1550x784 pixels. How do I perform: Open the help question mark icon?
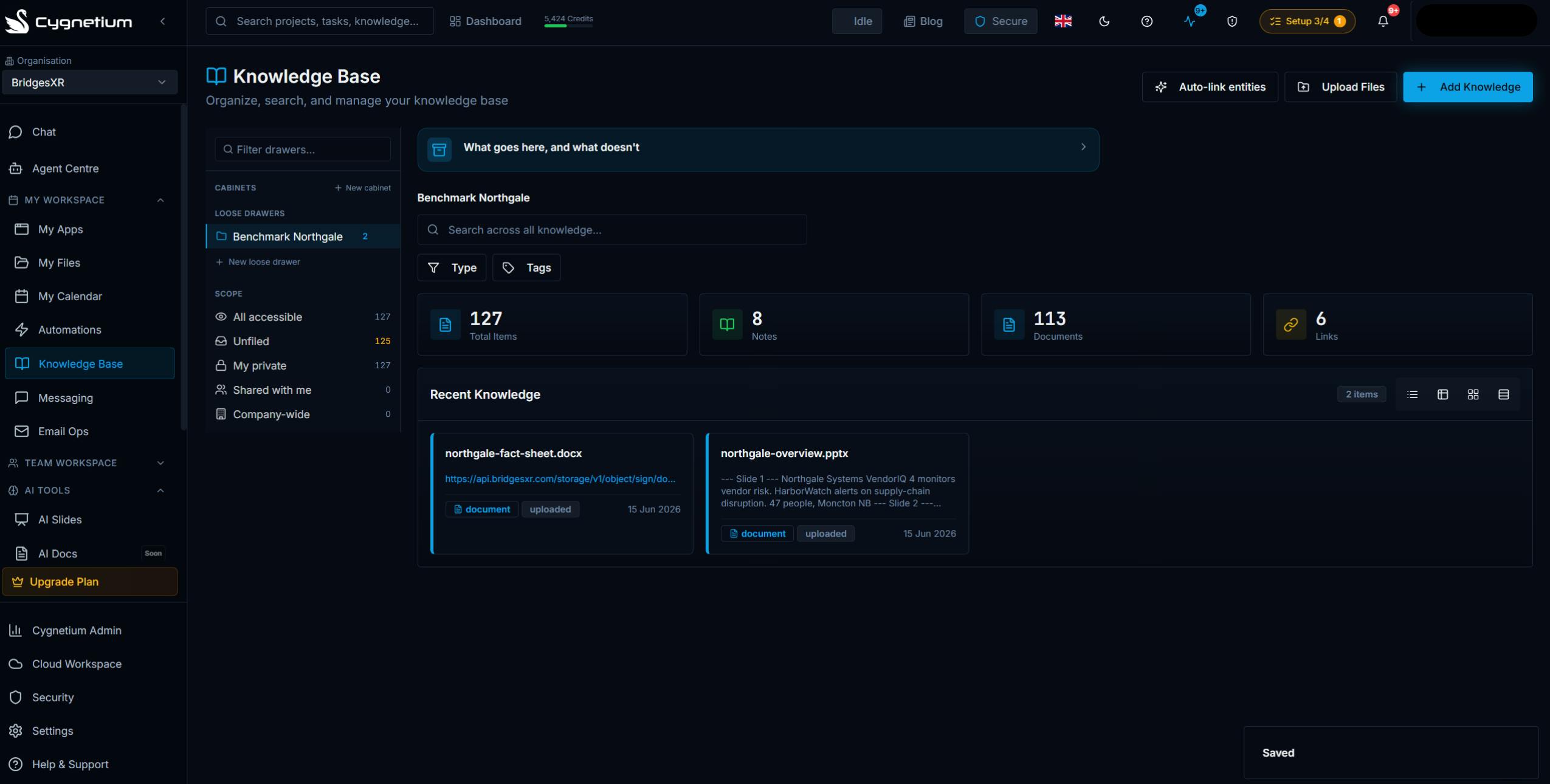(1147, 21)
